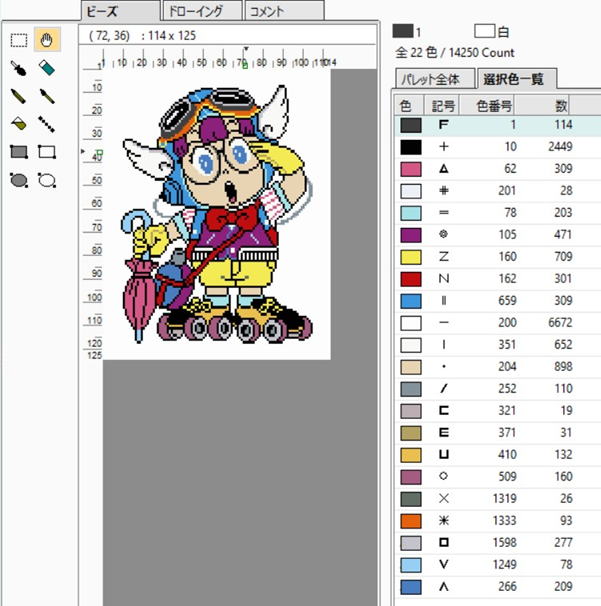
Task: Click the Z symbol in the yellow row
Action: coord(444,257)
